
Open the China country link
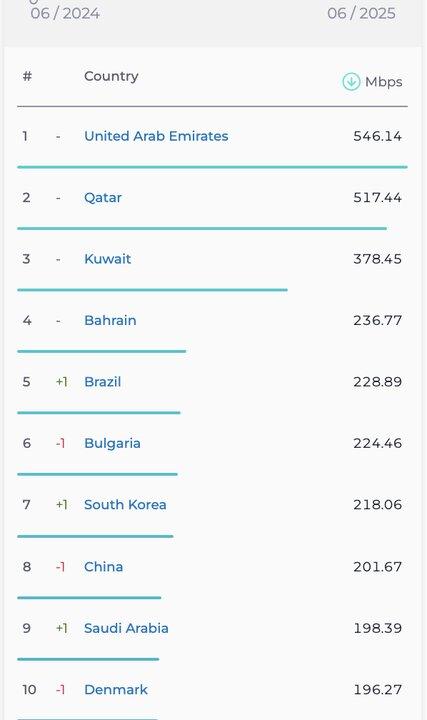pyautogui.click(x=103, y=567)
